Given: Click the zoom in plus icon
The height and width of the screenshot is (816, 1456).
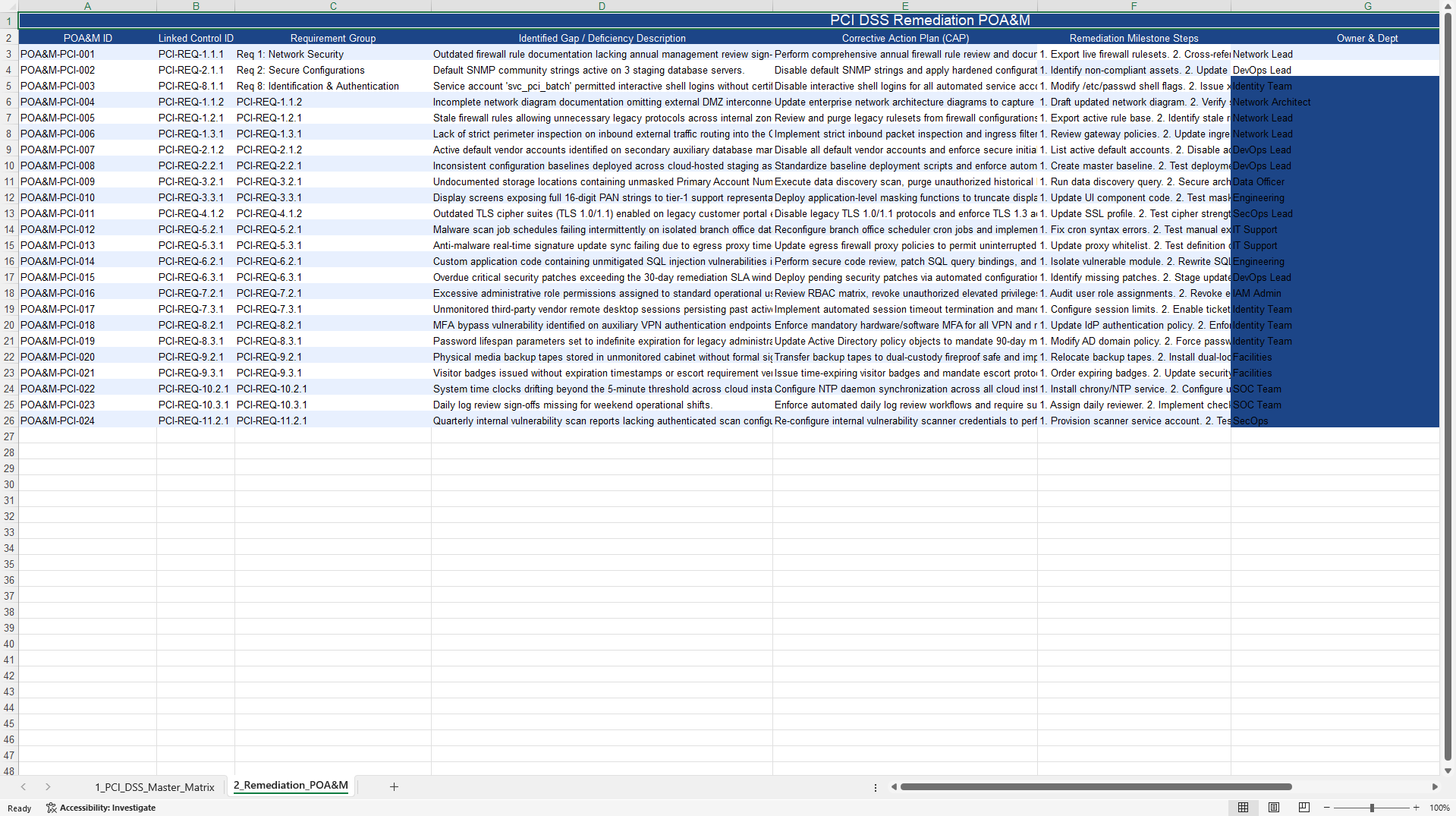Looking at the screenshot, I should pos(1416,808).
